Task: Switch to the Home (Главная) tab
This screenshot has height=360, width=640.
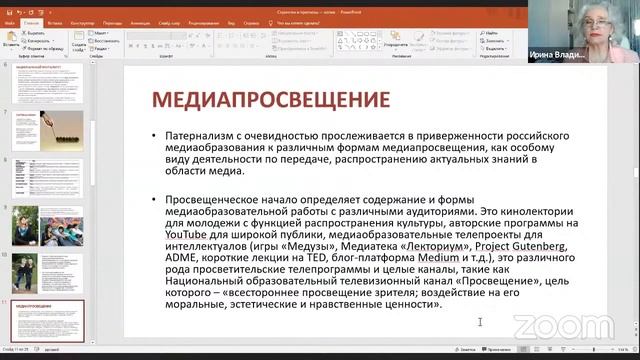Action: 31,23
